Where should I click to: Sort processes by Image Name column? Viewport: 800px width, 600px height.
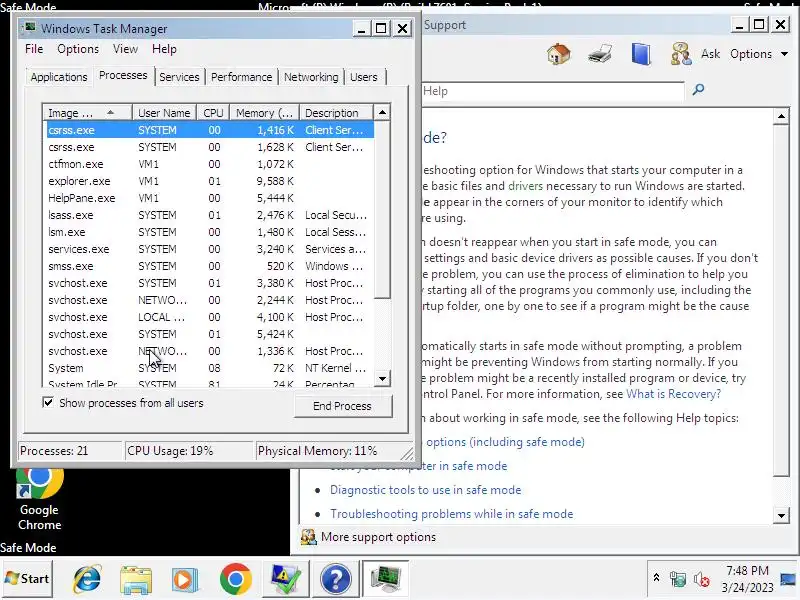pos(87,112)
